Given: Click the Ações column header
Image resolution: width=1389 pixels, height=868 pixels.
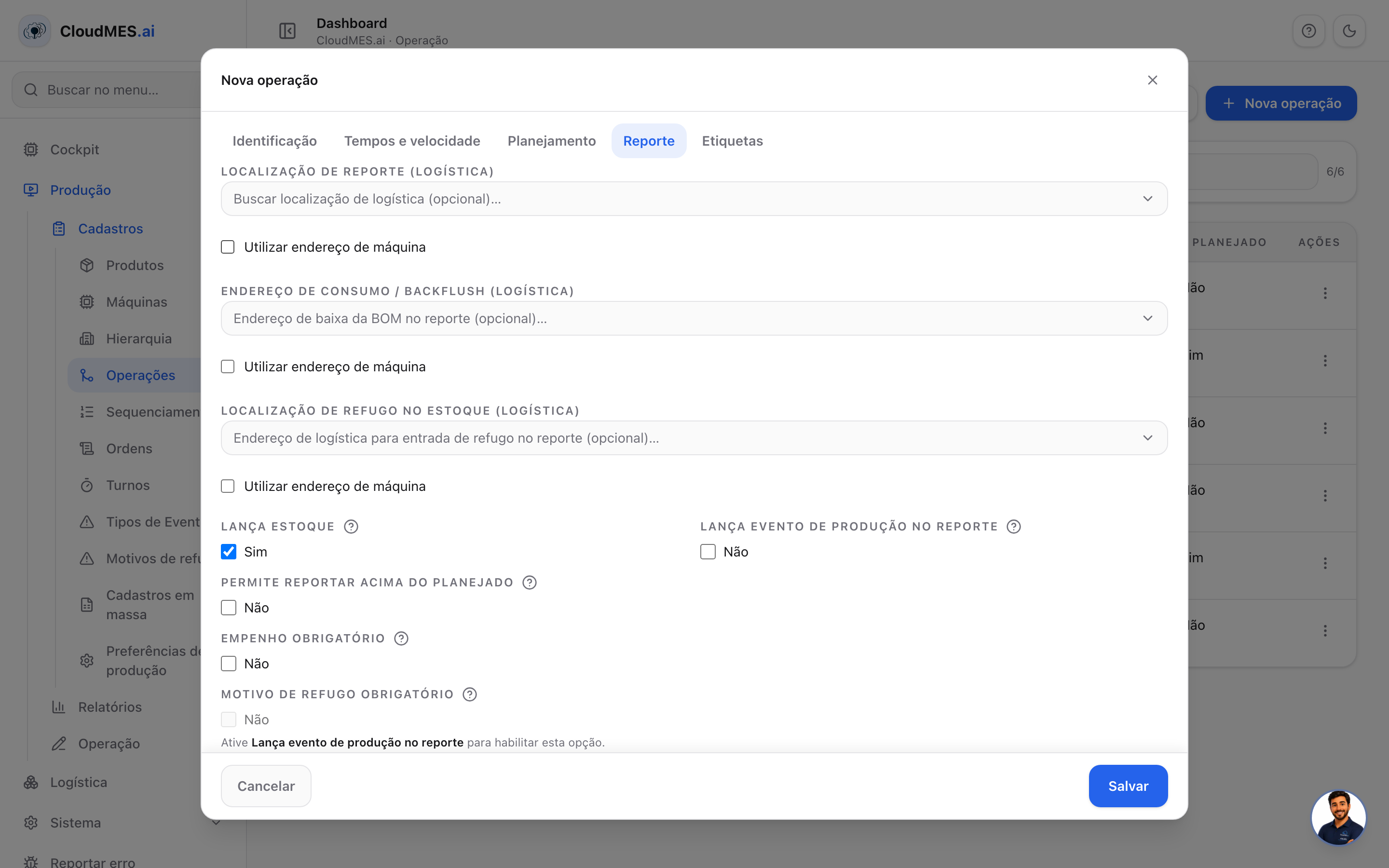Looking at the screenshot, I should click(1319, 242).
